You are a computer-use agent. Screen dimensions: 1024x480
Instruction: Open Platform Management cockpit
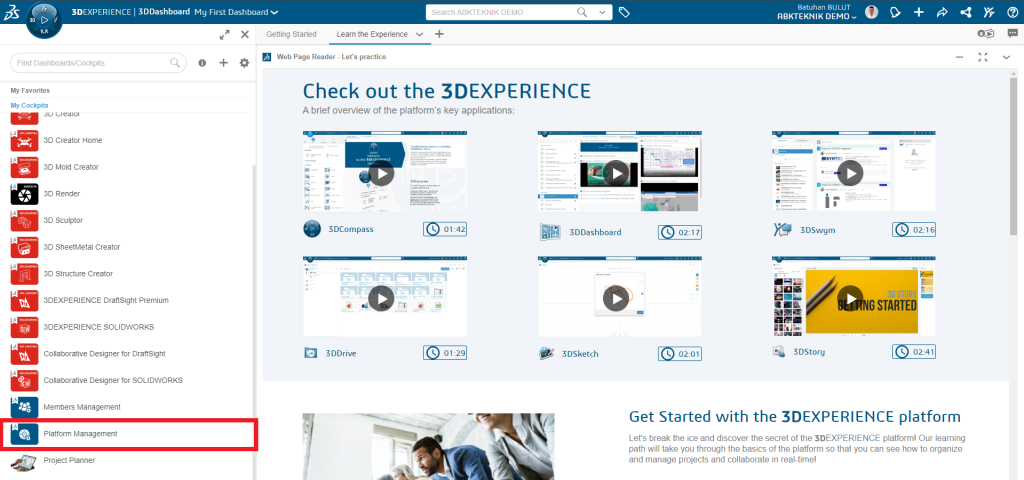click(80, 433)
